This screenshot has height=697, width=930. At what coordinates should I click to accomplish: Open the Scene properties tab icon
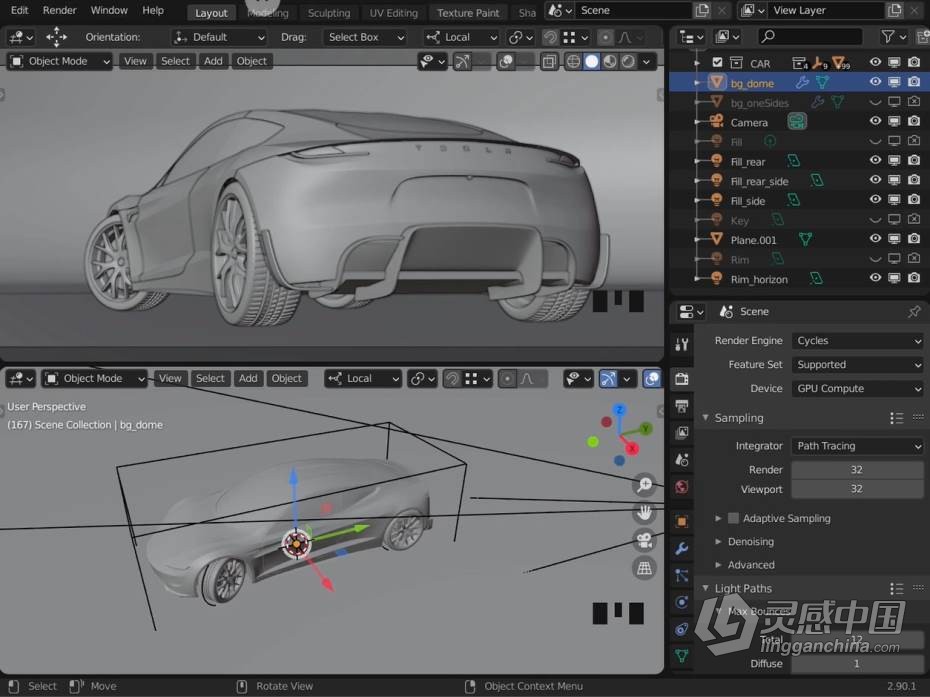(x=681, y=460)
